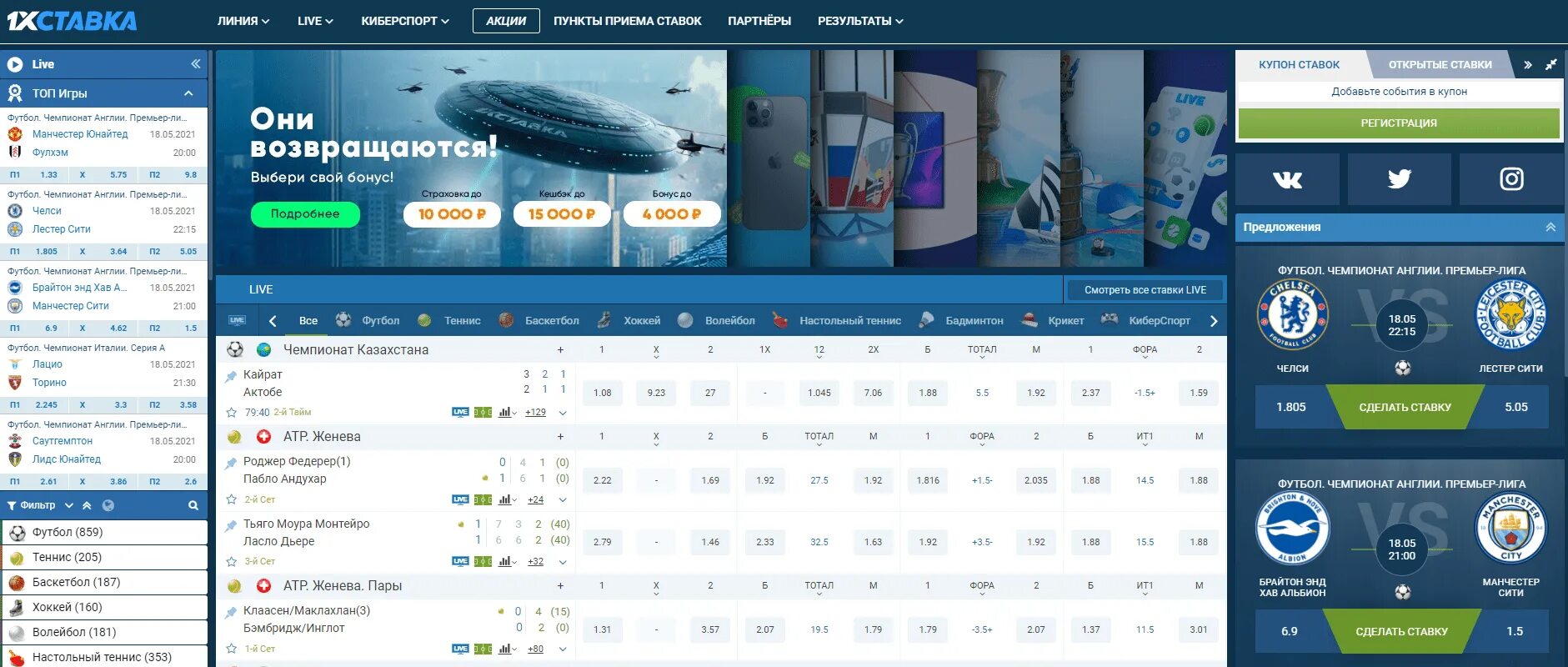
Task: Favorite the Роджер Федерер match star
Action: (x=232, y=499)
